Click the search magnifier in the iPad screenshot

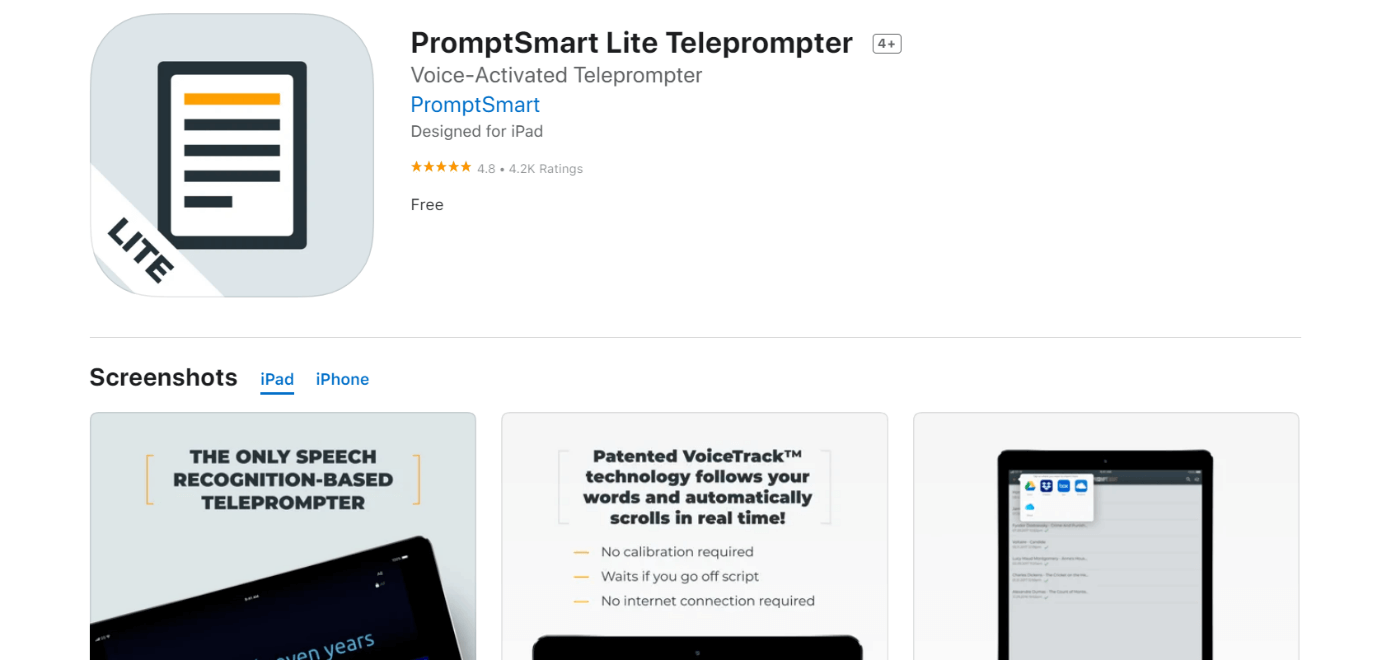(1190, 479)
